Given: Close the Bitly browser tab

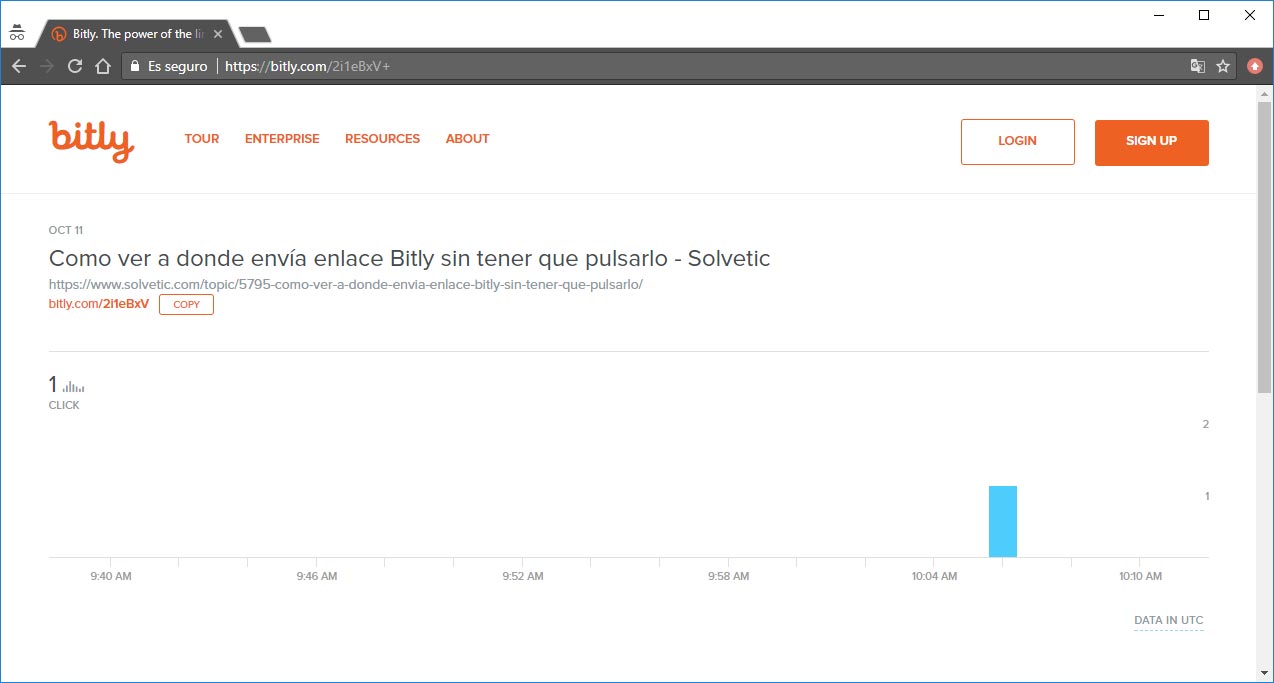Looking at the screenshot, I should point(218,34).
